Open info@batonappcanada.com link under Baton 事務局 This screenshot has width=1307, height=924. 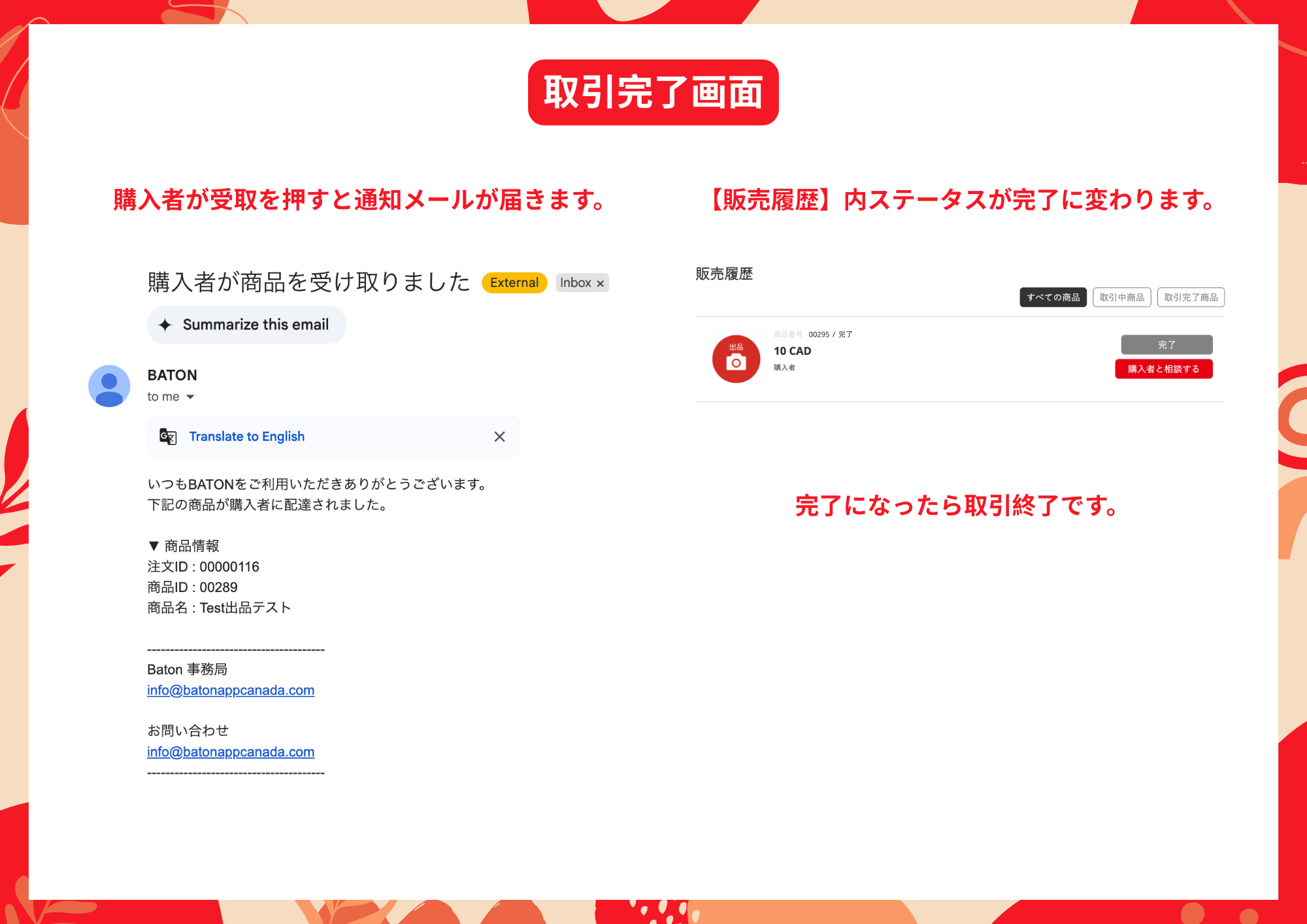(231, 690)
